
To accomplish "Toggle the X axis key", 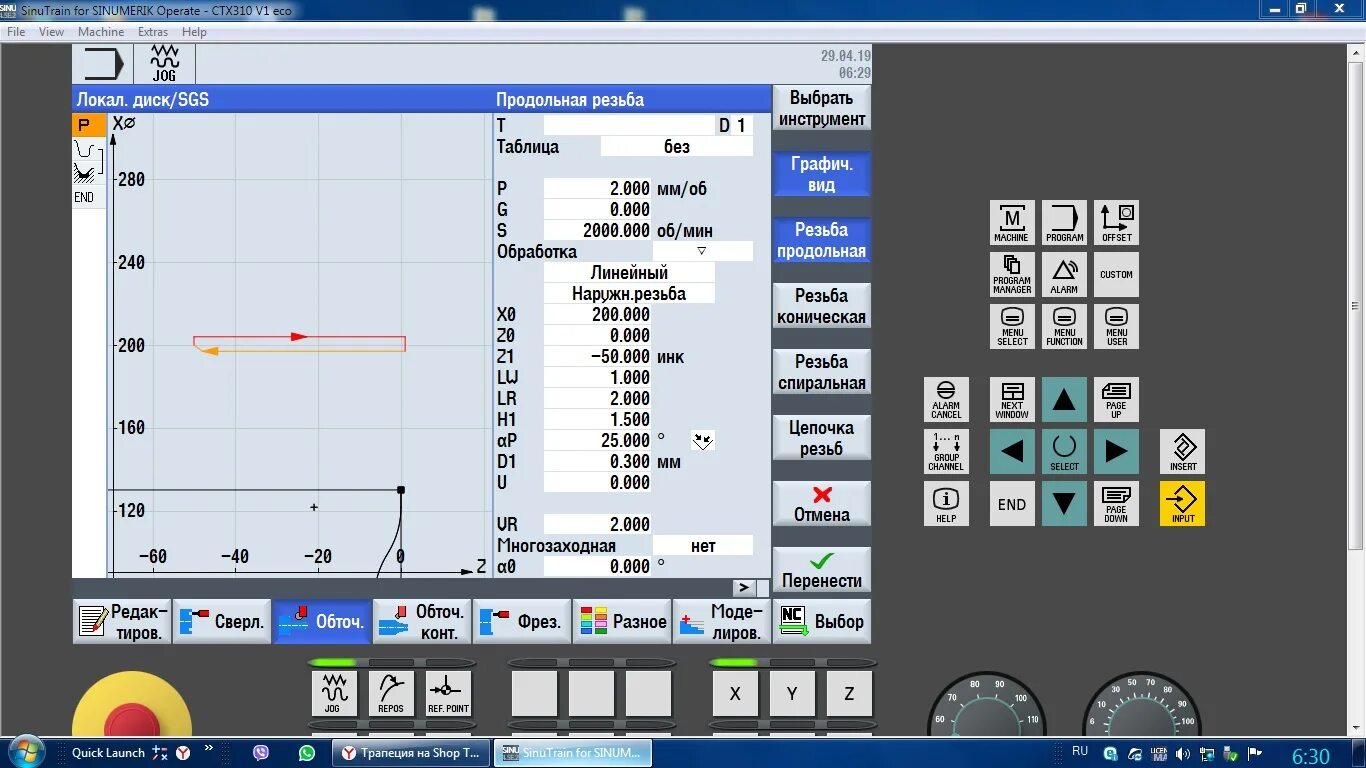I will pyautogui.click(x=735, y=693).
